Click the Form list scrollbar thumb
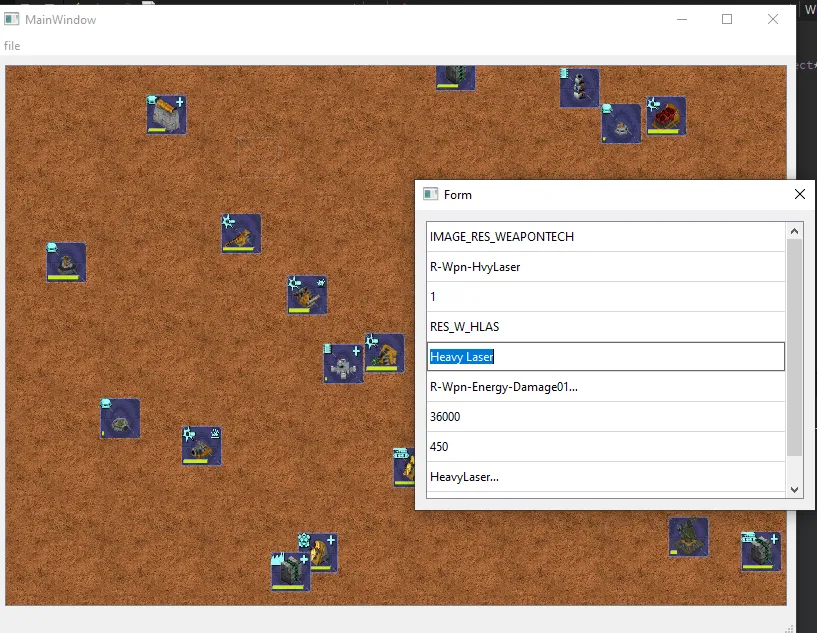This screenshot has width=817, height=633. tap(794, 347)
